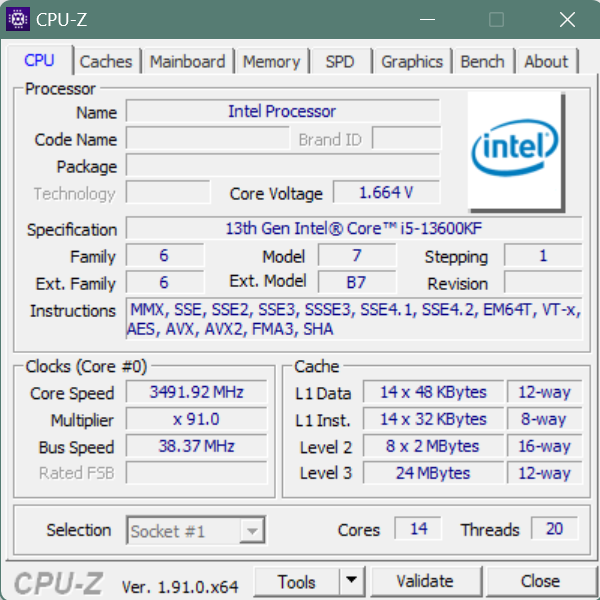Click Core Speed value 3491.92 MHz
Image resolution: width=600 pixels, height=600 pixels.
[x=196, y=392]
